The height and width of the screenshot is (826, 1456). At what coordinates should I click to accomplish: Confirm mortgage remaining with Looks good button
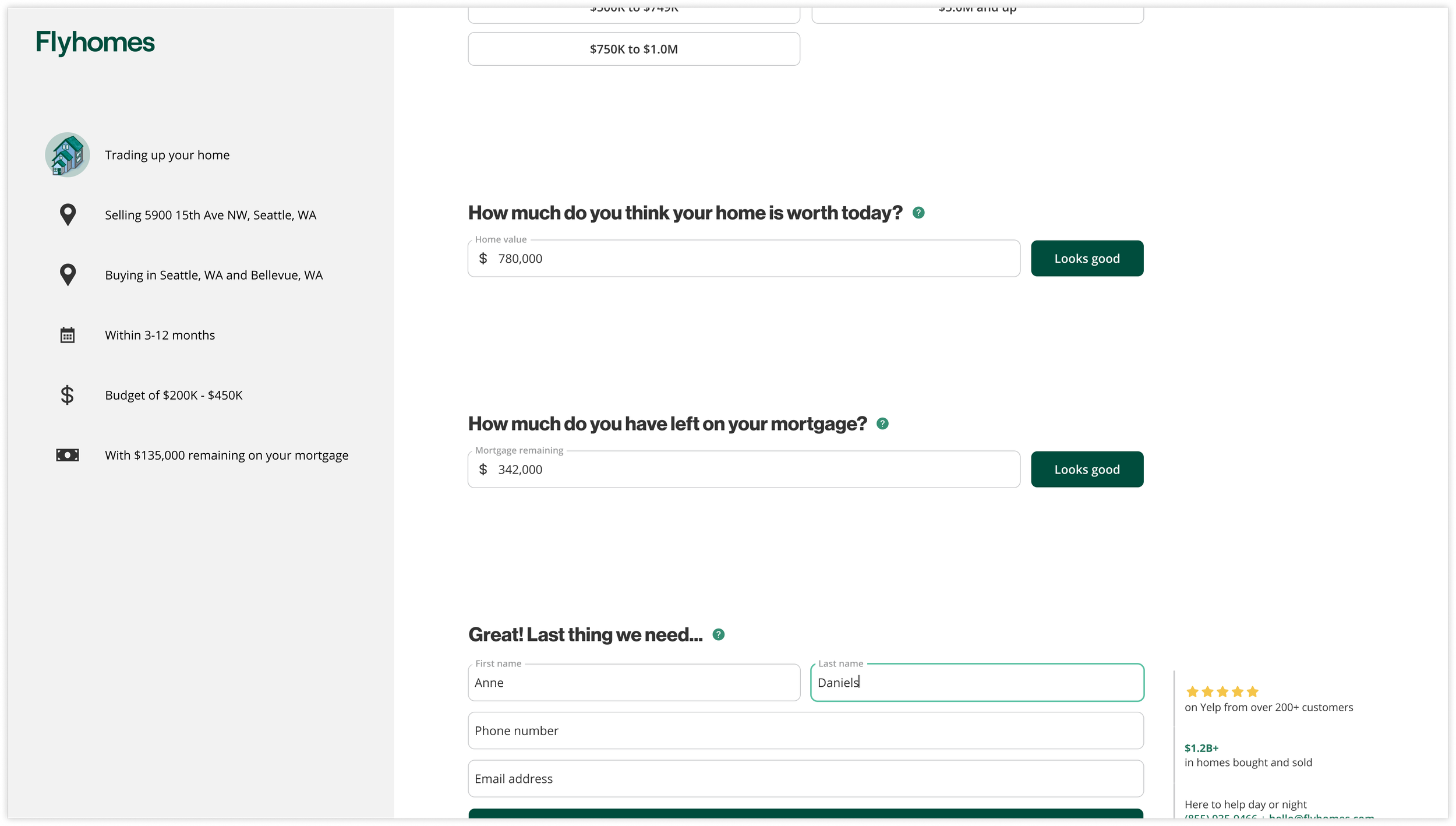[x=1087, y=470]
